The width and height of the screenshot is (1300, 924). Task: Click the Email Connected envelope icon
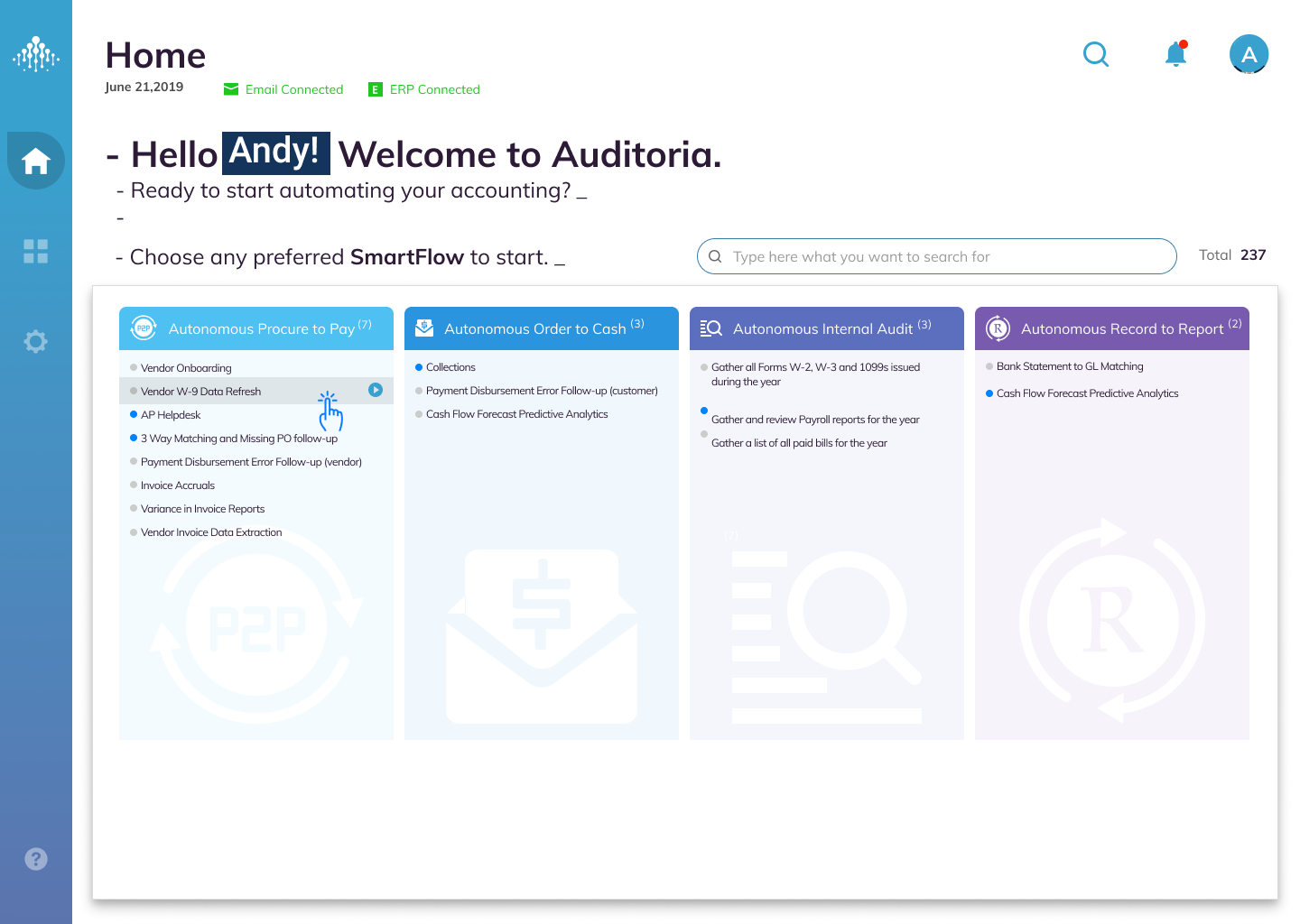[x=231, y=89]
